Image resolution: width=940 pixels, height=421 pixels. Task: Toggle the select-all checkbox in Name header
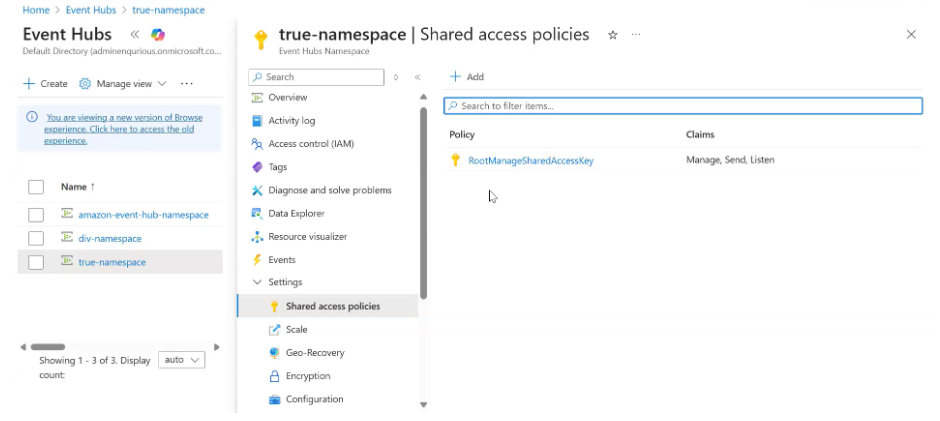click(36, 187)
